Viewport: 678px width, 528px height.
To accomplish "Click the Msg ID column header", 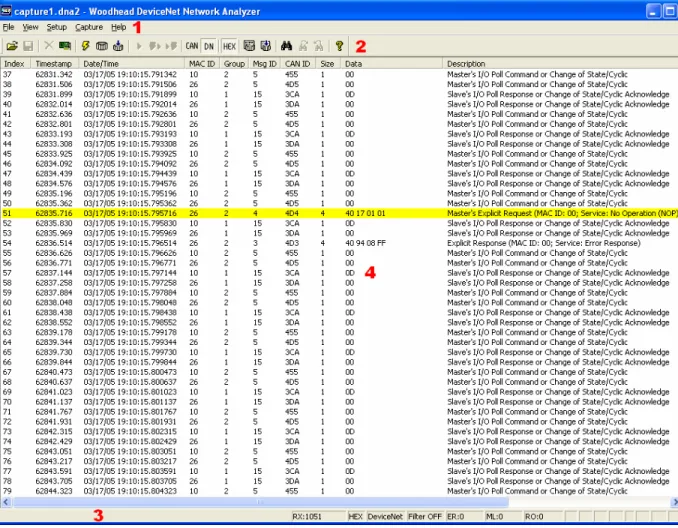I will click(x=265, y=64).
